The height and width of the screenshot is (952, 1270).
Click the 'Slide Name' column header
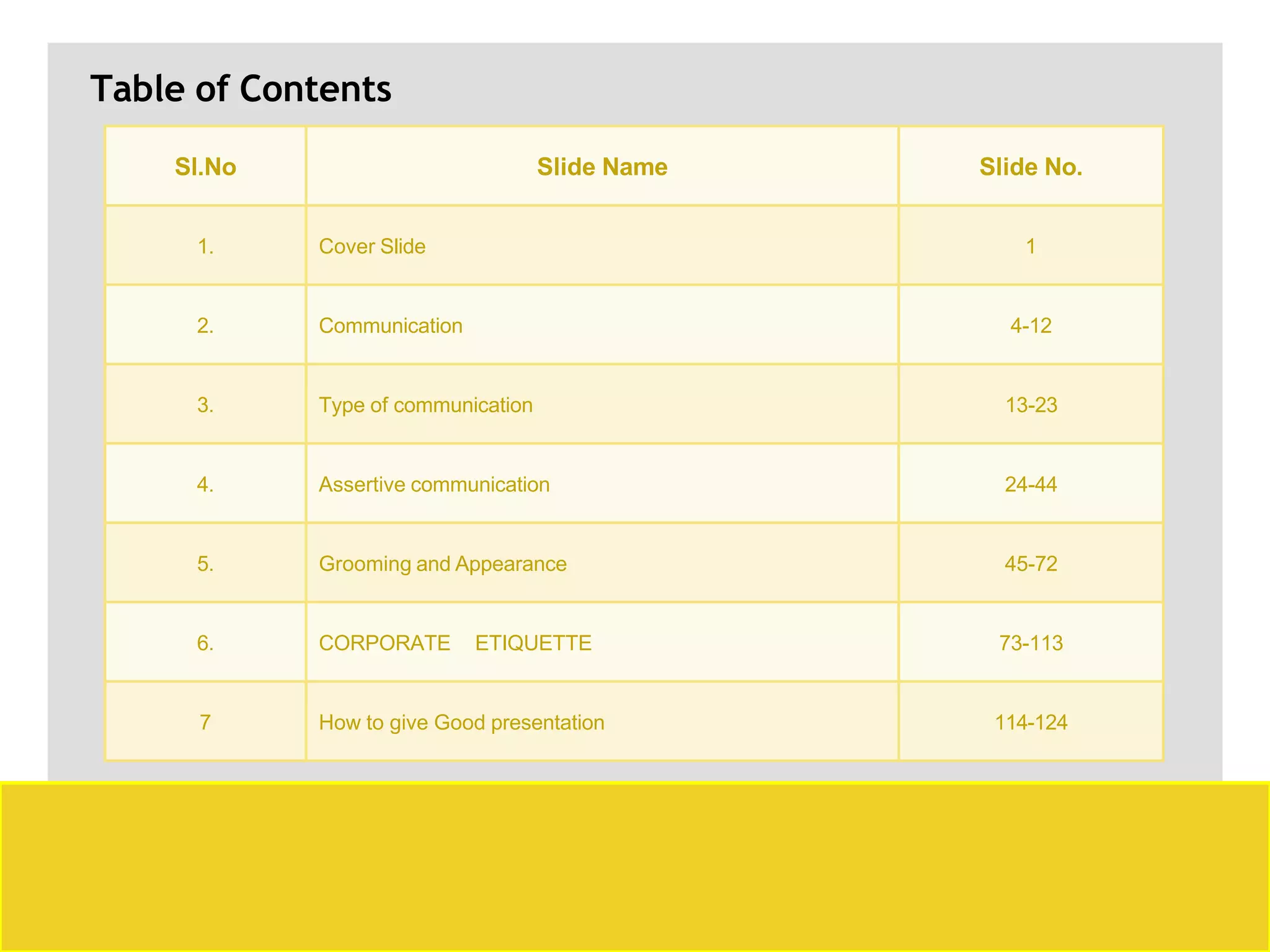(x=602, y=167)
